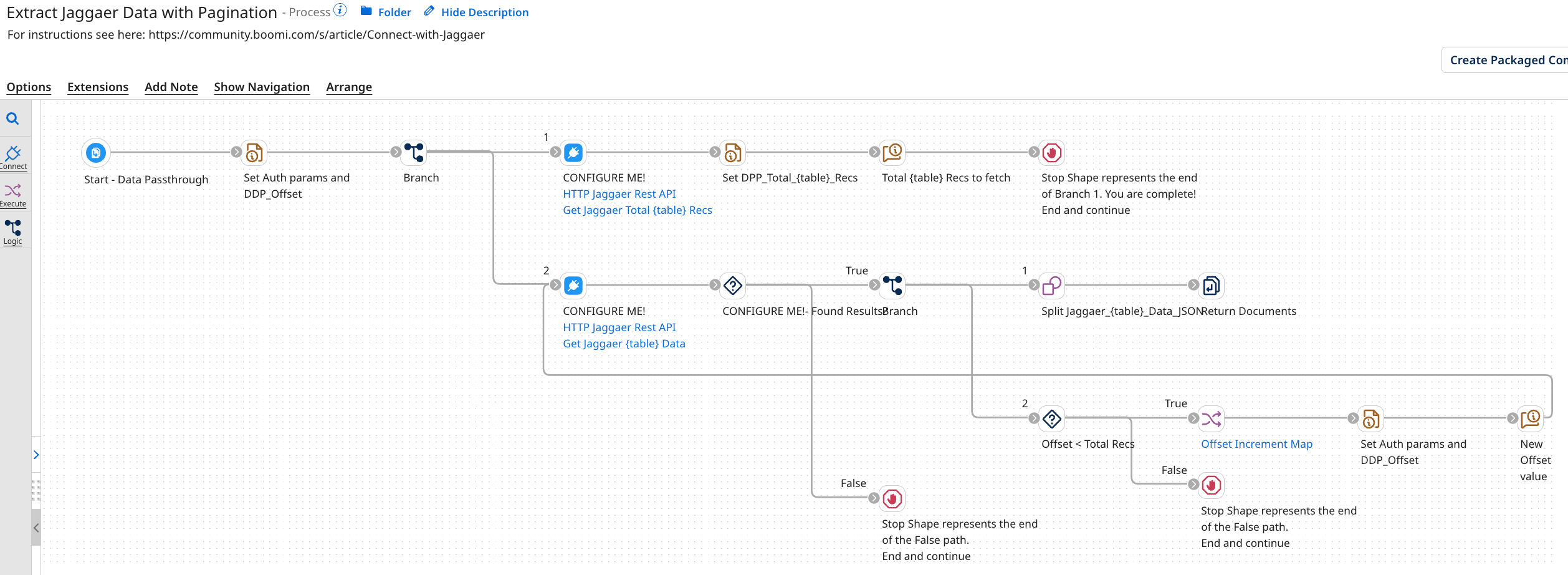Image resolution: width=1568 pixels, height=575 pixels.
Task: Select the Split Jaggaer Data JSON shape icon
Action: point(1052,286)
